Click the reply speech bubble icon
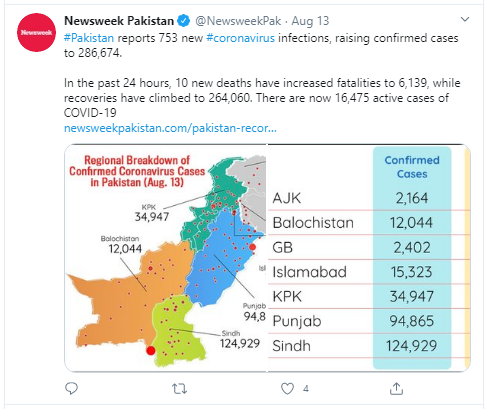 pyautogui.click(x=71, y=388)
